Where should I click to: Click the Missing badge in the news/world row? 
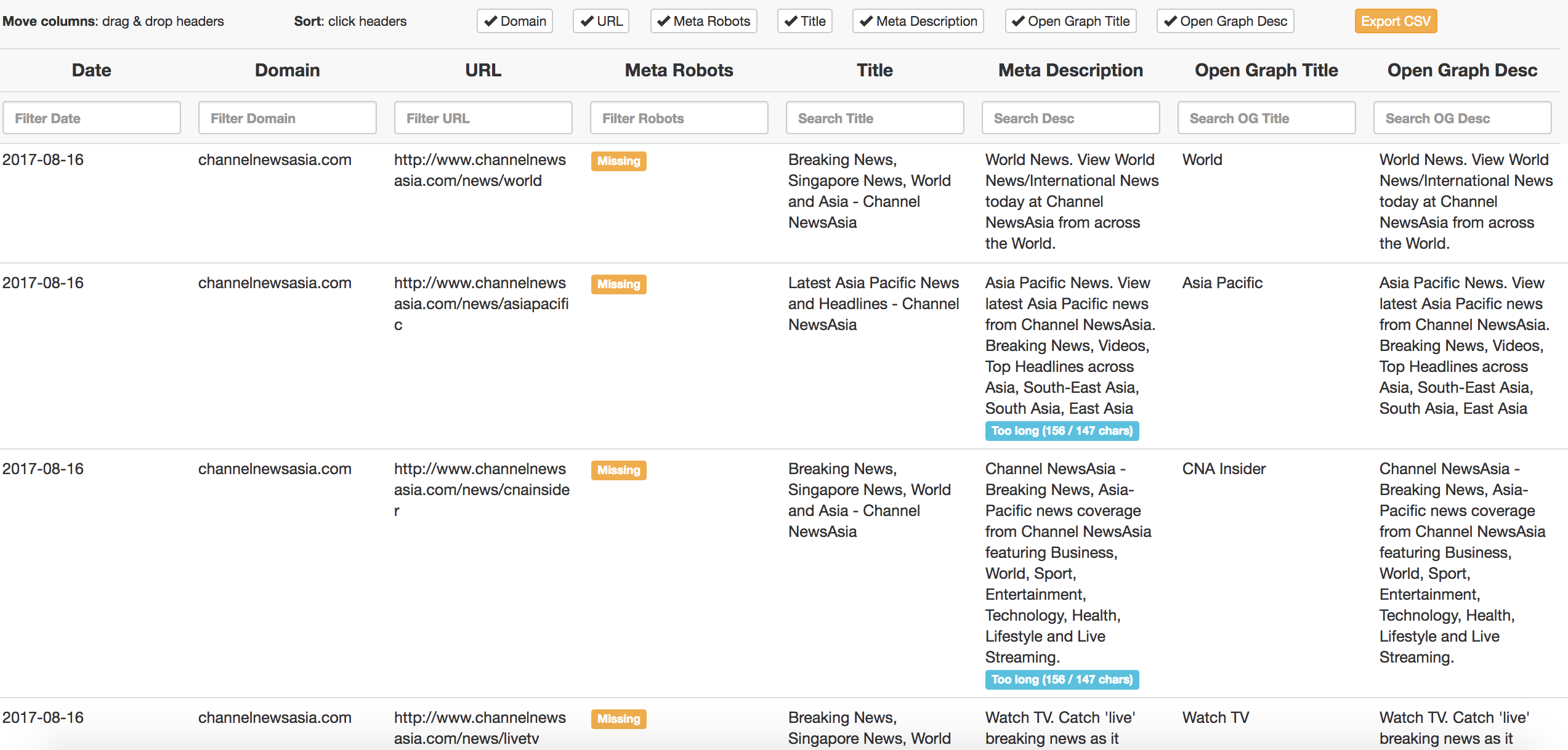[x=619, y=161]
